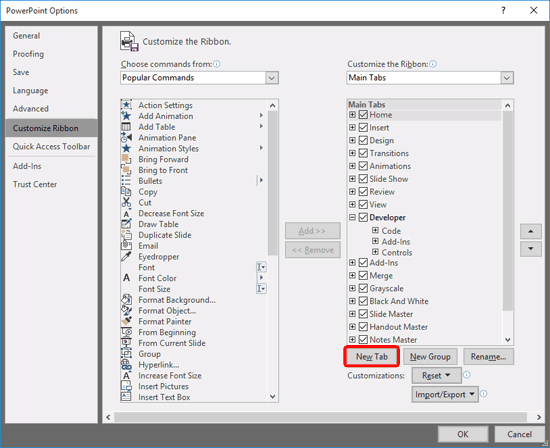
Task: Expand the Home tab tree node
Action: click(352, 115)
